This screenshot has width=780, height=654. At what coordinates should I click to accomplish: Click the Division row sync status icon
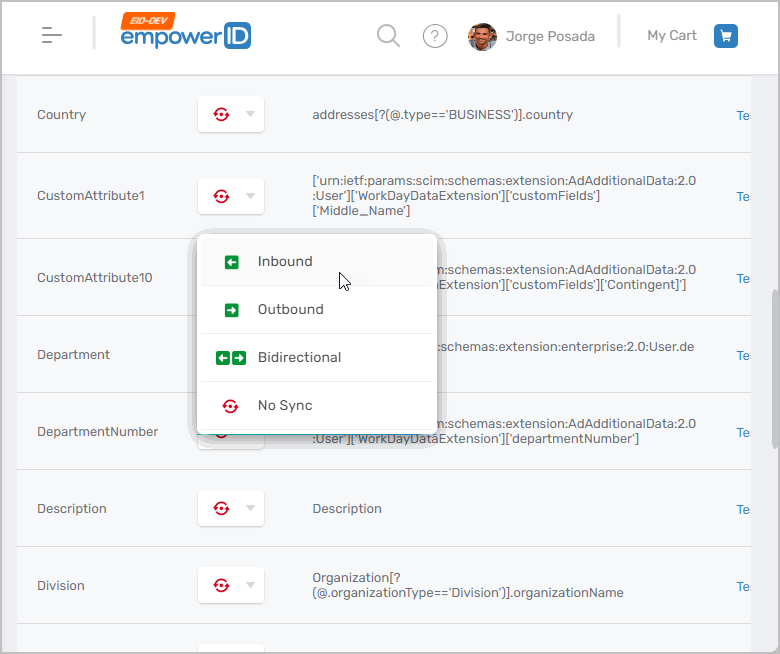coord(221,586)
